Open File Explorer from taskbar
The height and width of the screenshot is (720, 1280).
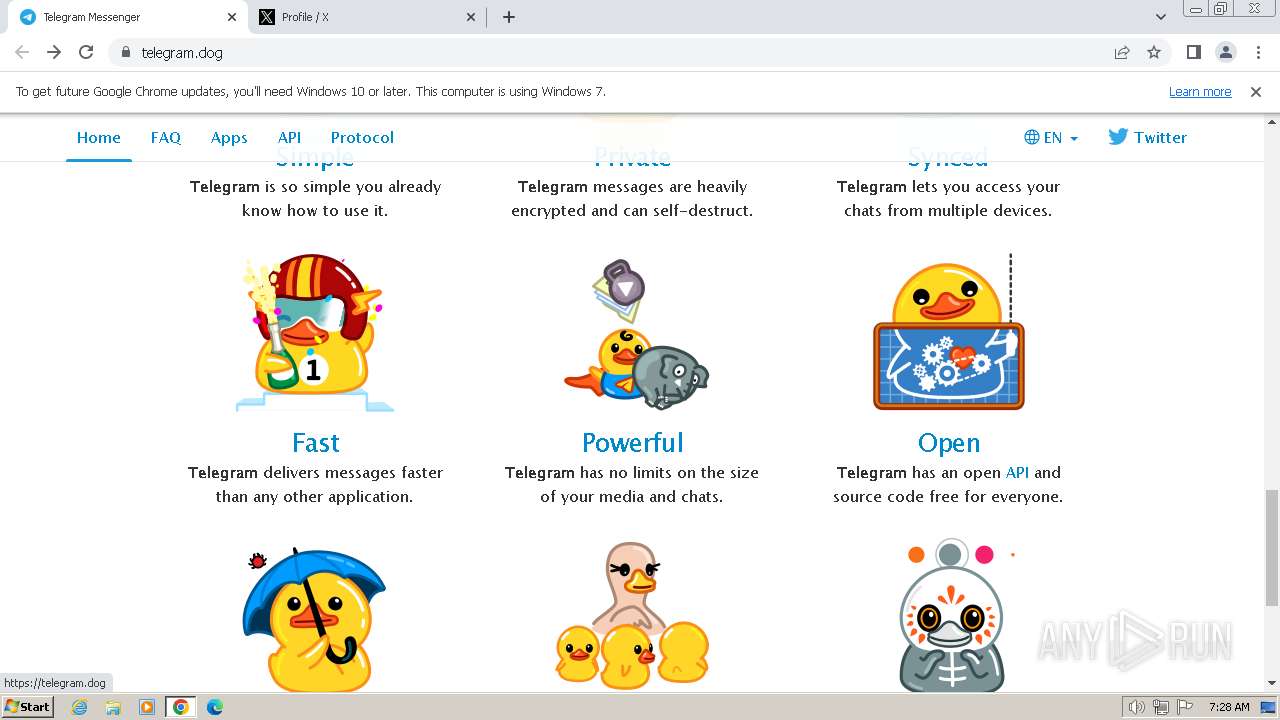pyautogui.click(x=113, y=707)
